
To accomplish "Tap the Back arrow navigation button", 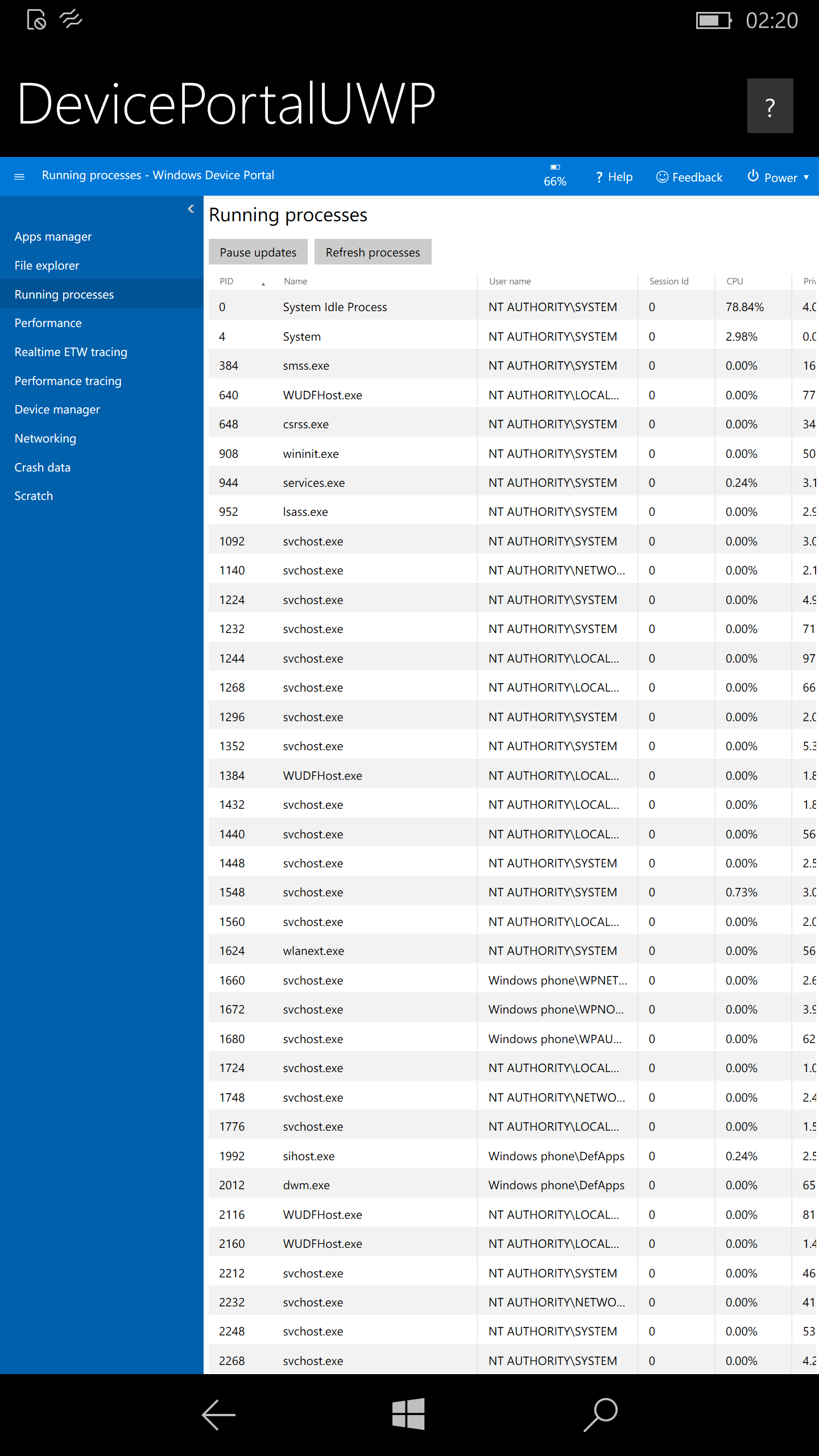I will 218,1414.
